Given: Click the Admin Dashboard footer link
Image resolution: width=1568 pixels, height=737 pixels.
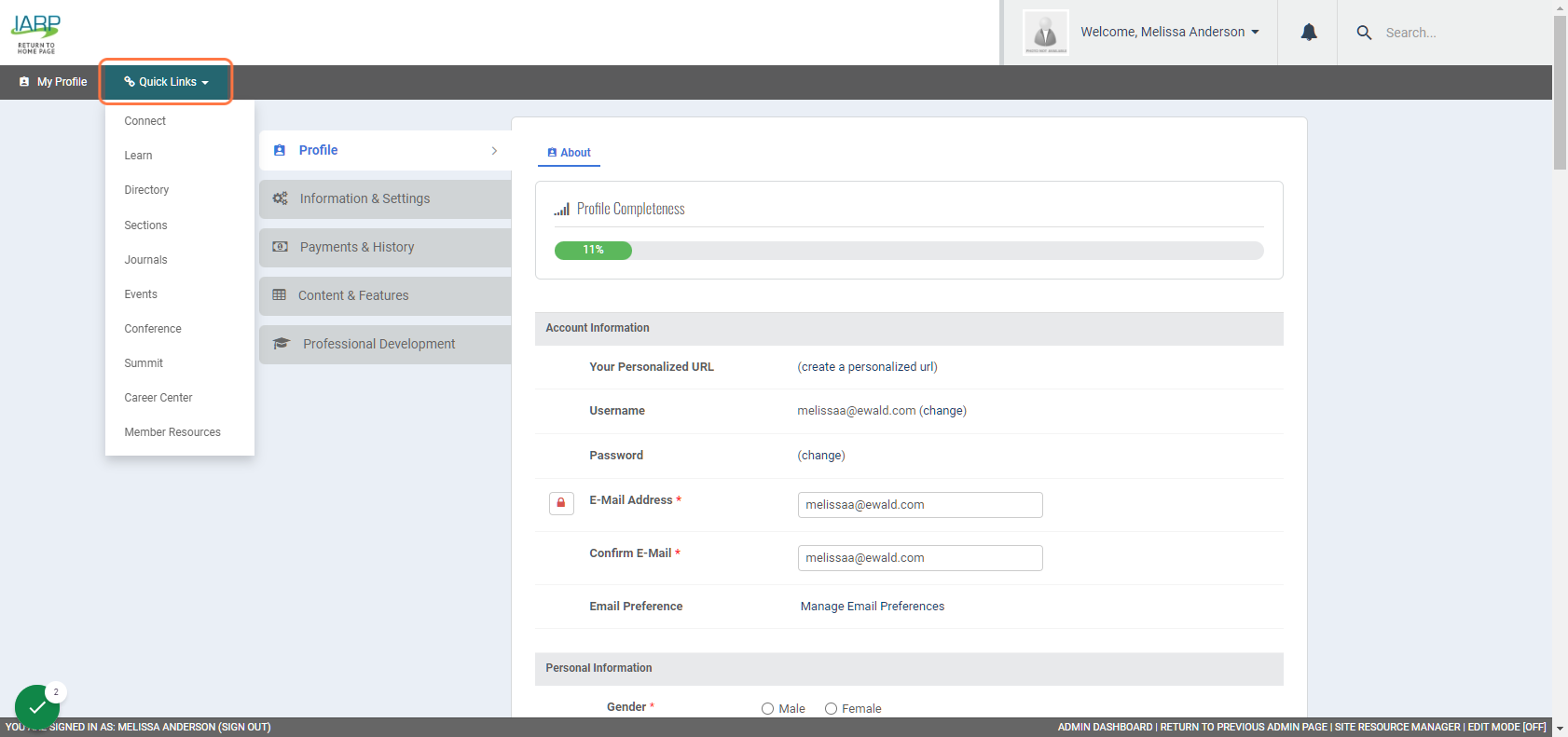Looking at the screenshot, I should (1105, 728).
